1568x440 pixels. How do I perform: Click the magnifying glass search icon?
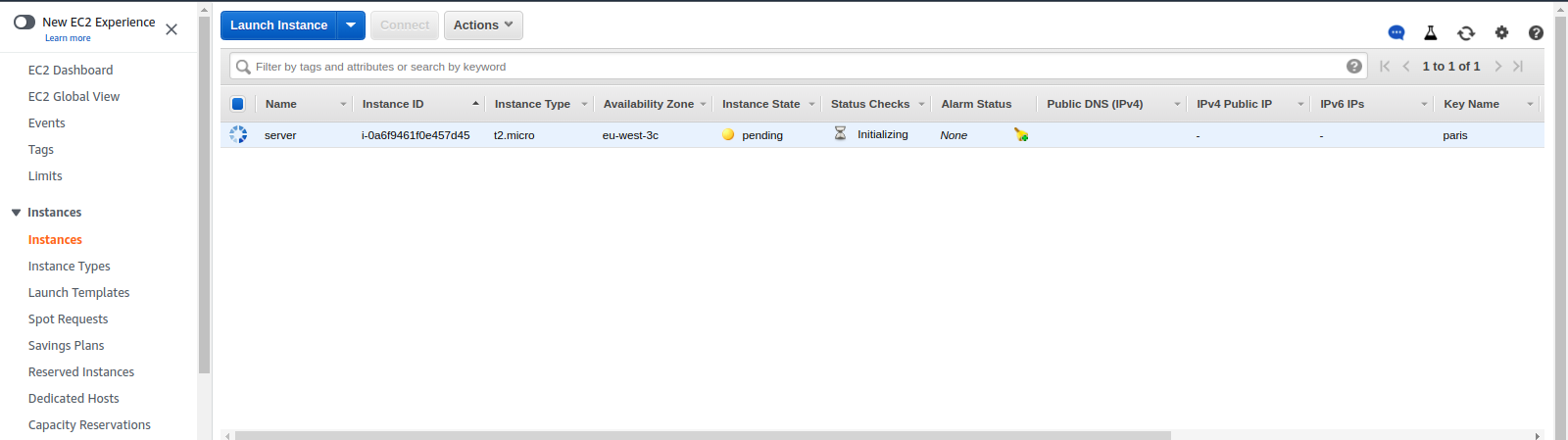coord(243,67)
